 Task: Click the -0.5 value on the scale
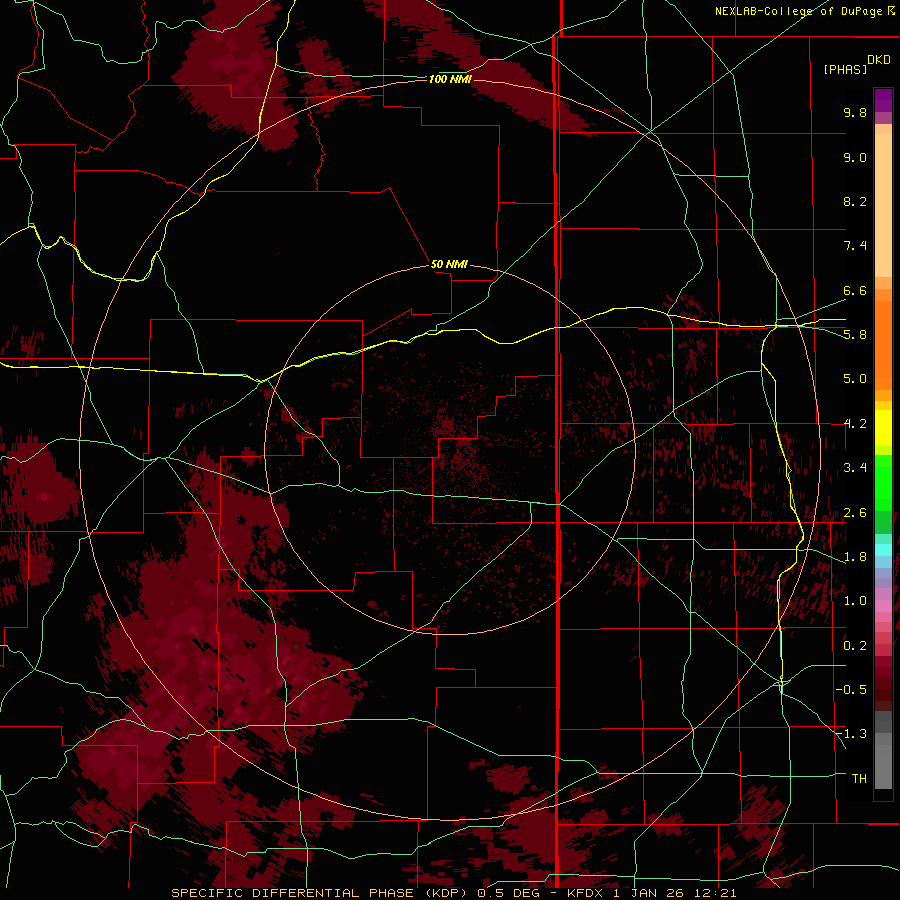click(x=852, y=690)
